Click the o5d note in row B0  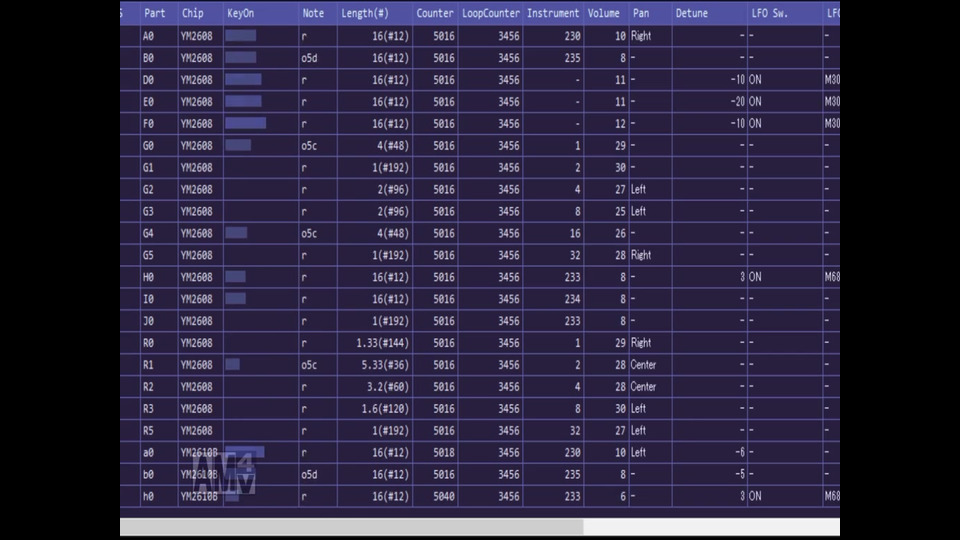click(309, 58)
